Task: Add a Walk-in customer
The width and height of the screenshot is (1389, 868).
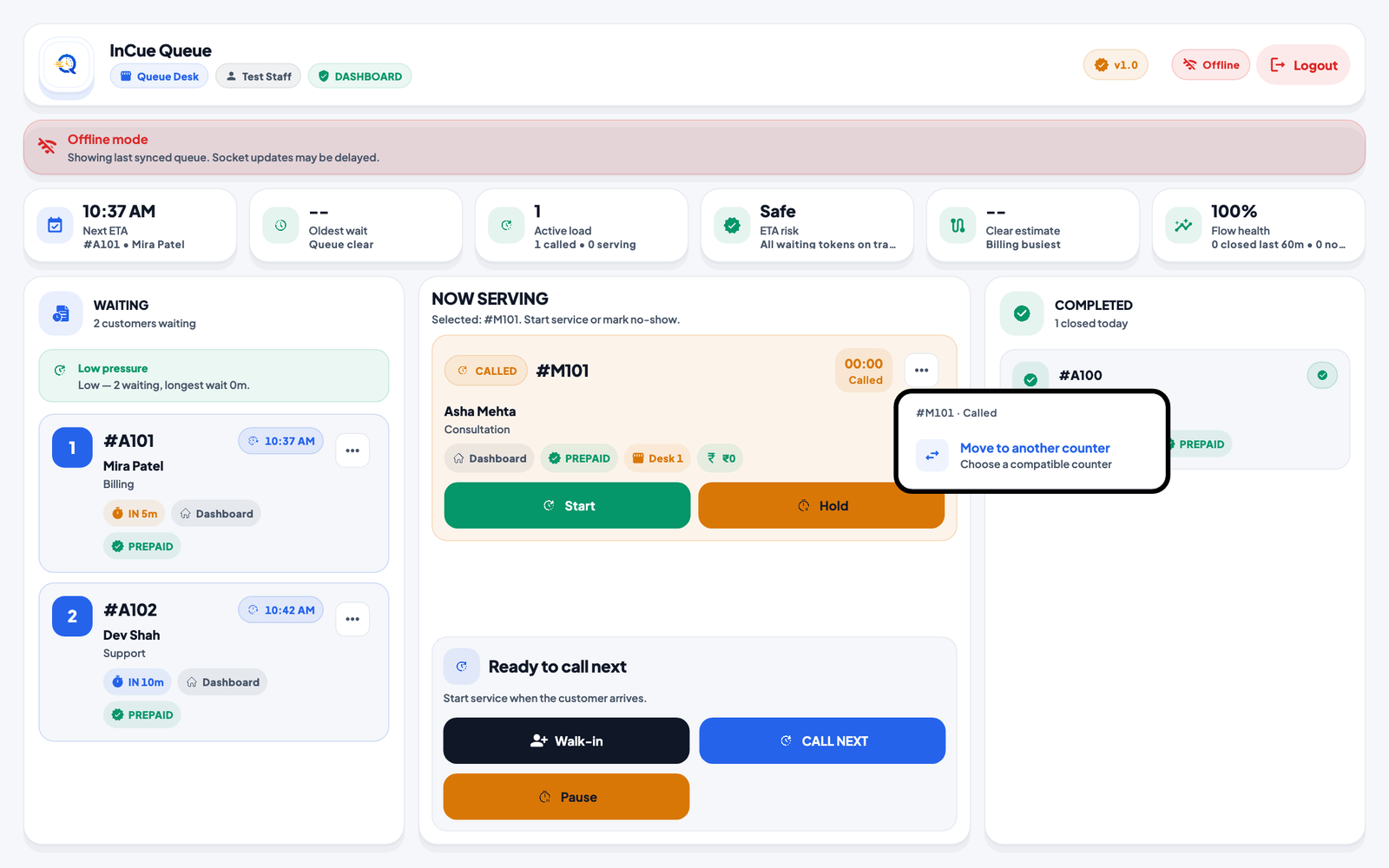Action: click(566, 740)
